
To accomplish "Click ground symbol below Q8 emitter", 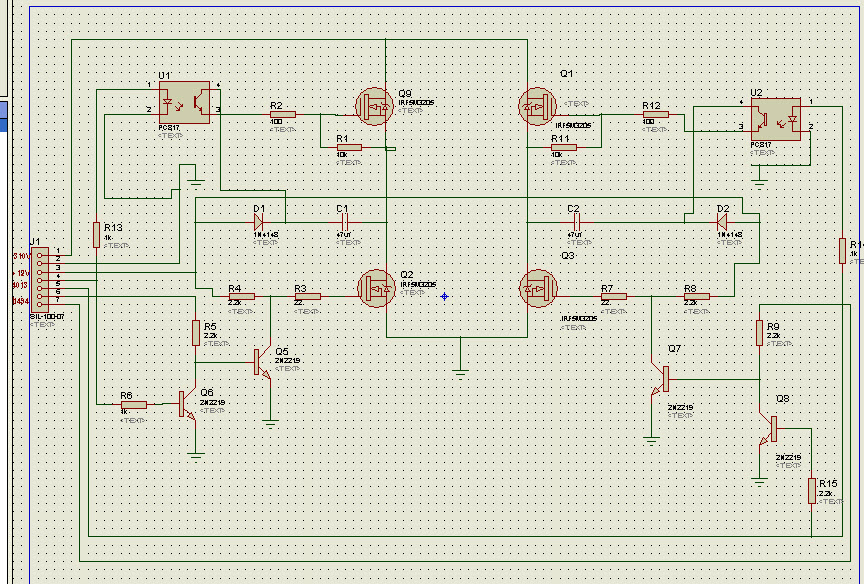I will pyautogui.click(x=759, y=482).
